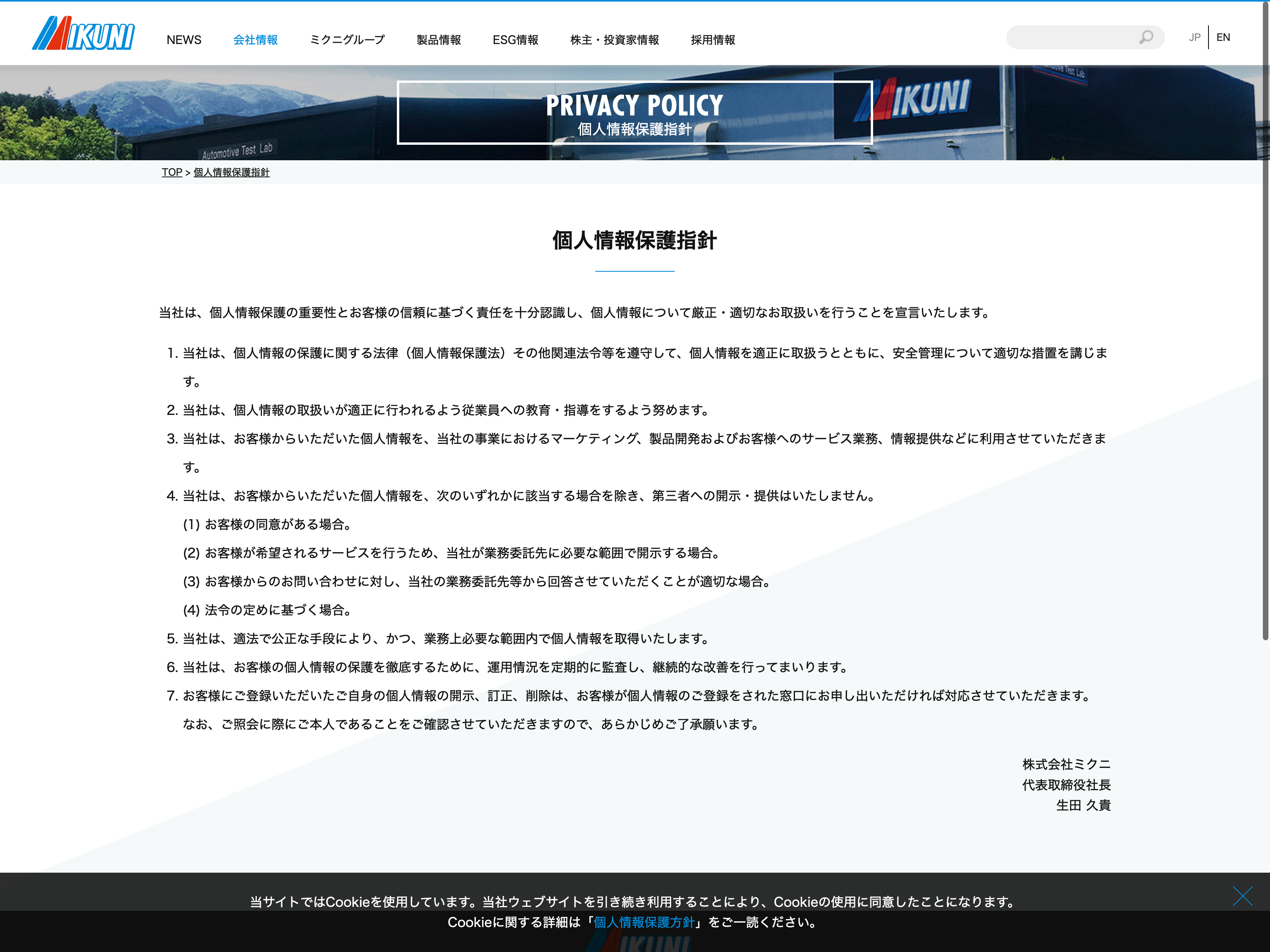Image resolution: width=1270 pixels, height=952 pixels.
Task: Open the ESG情報 menu item
Action: coord(515,40)
